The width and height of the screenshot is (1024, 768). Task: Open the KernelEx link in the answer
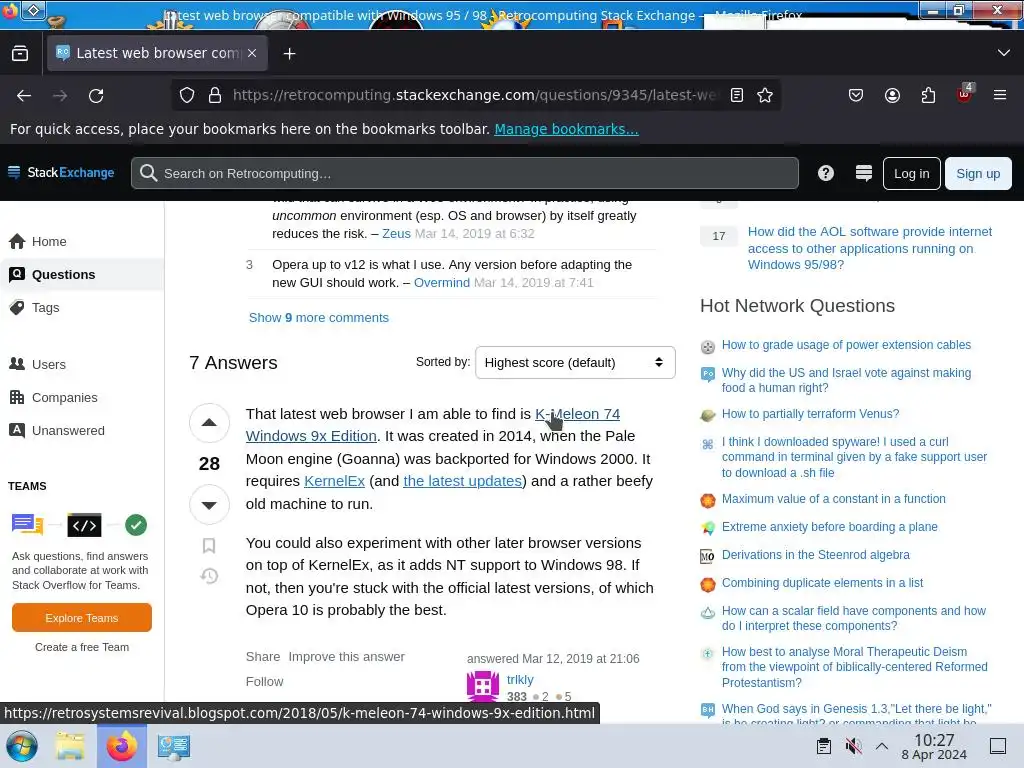(334, 481)
